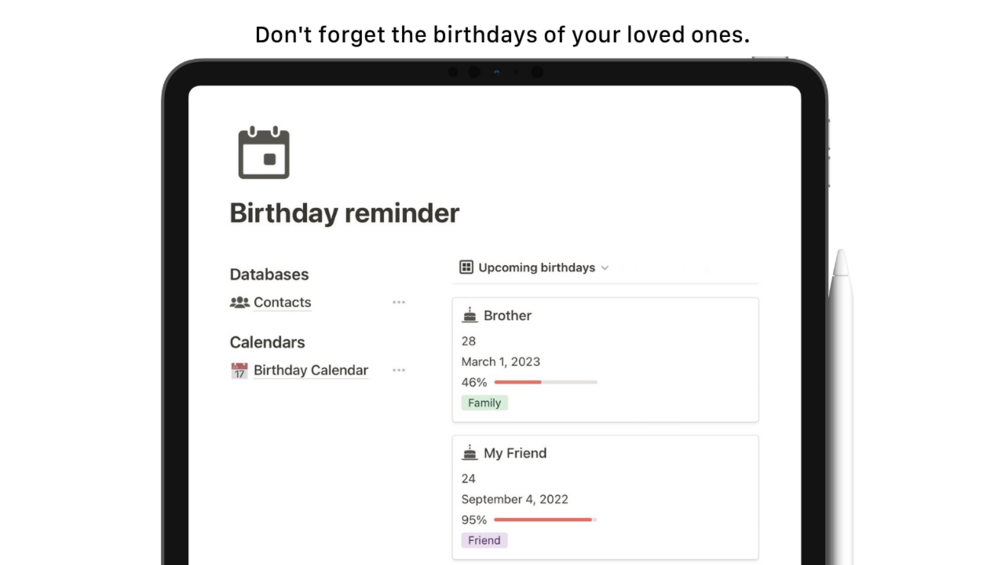Open the Contacts database link
The width and height of the screenshot is (1005, 565).
(x=282, y=302)
